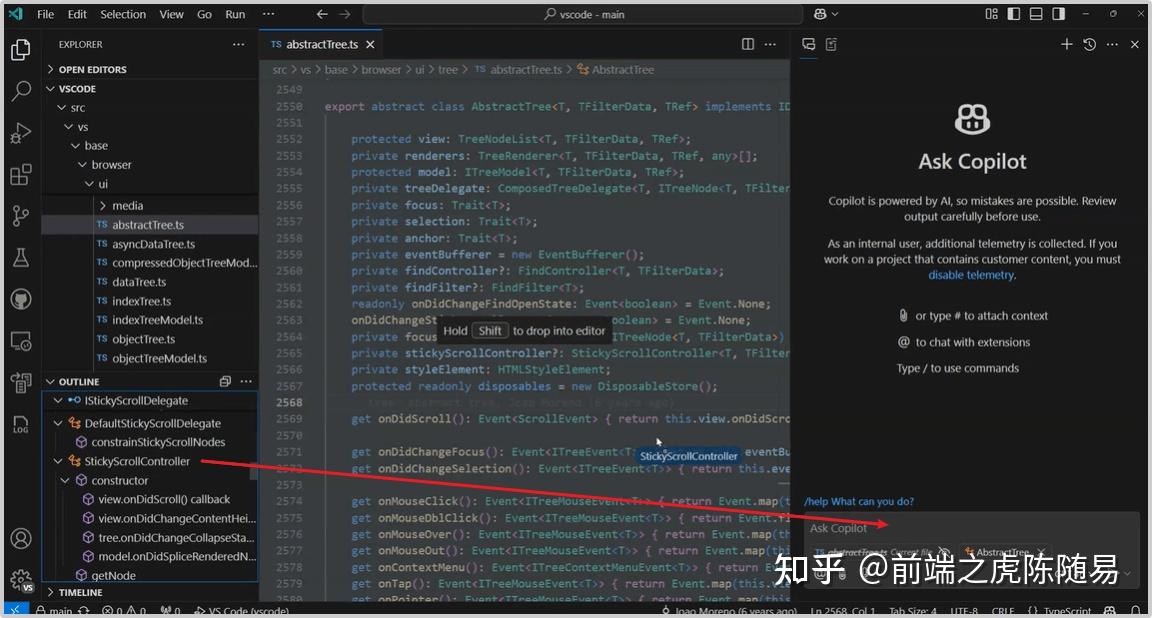
Task: Toggle the bottom panel
Action: pos(1036,14)
